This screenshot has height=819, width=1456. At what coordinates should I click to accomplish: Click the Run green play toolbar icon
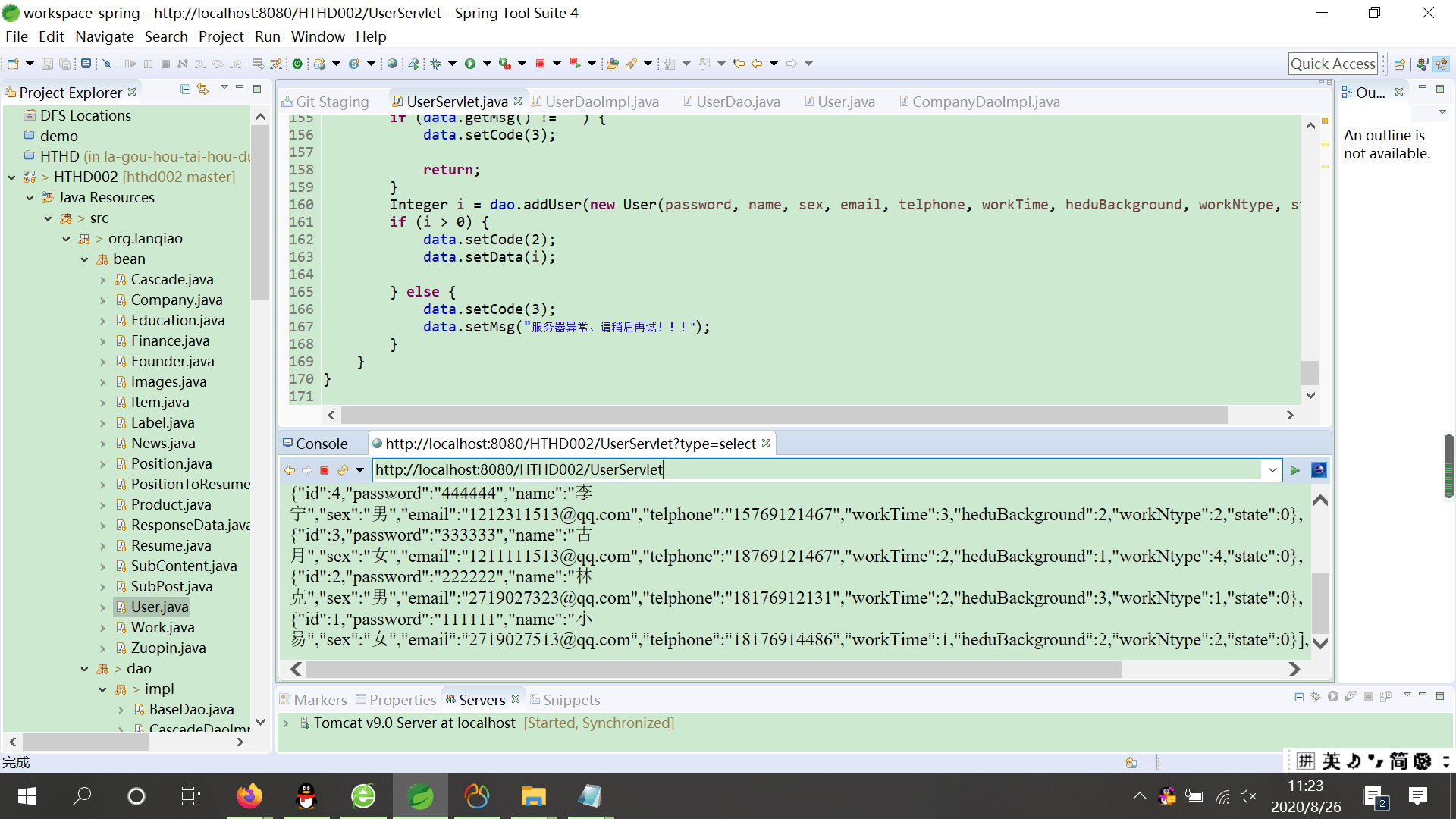[470, 64]
